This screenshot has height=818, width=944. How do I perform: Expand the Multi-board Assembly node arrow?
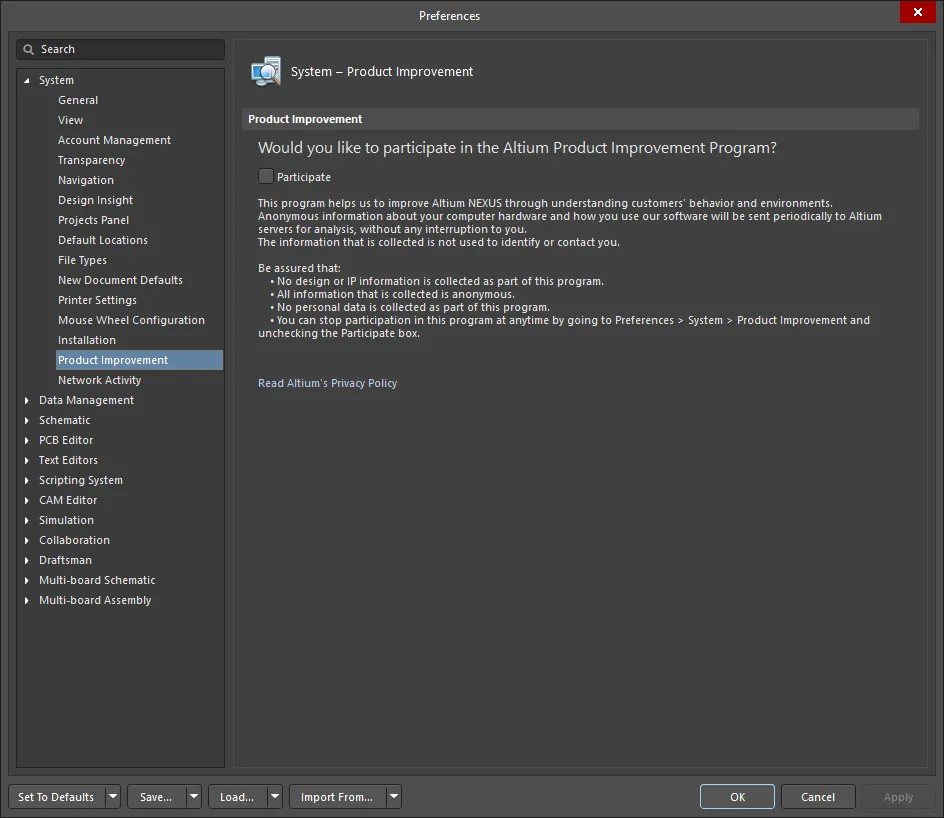click(26, 600)
